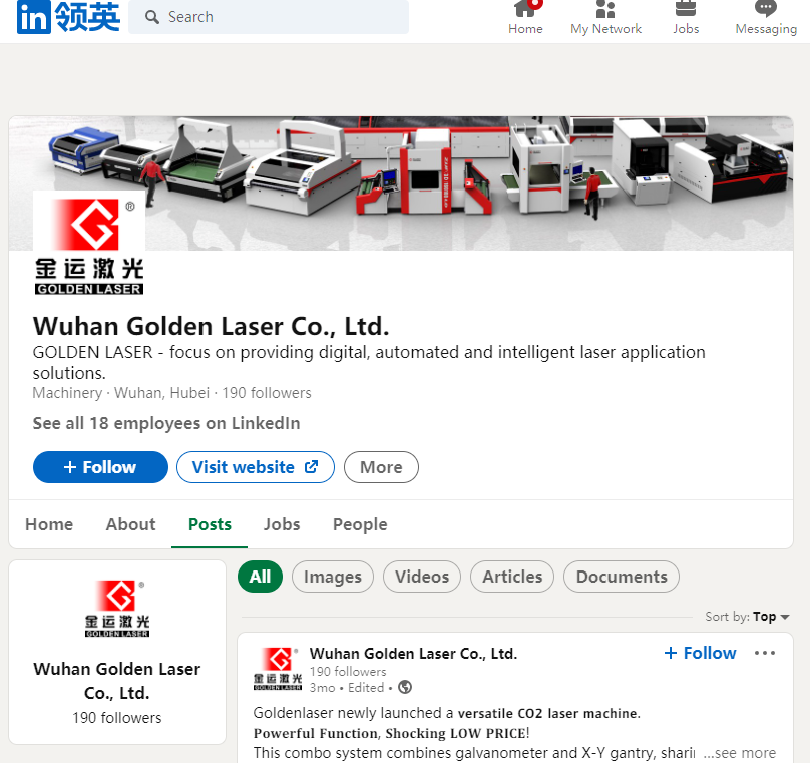Click the Golden Laser company logo in header
This screenshot has width=810, height=763.
(89, 244)
